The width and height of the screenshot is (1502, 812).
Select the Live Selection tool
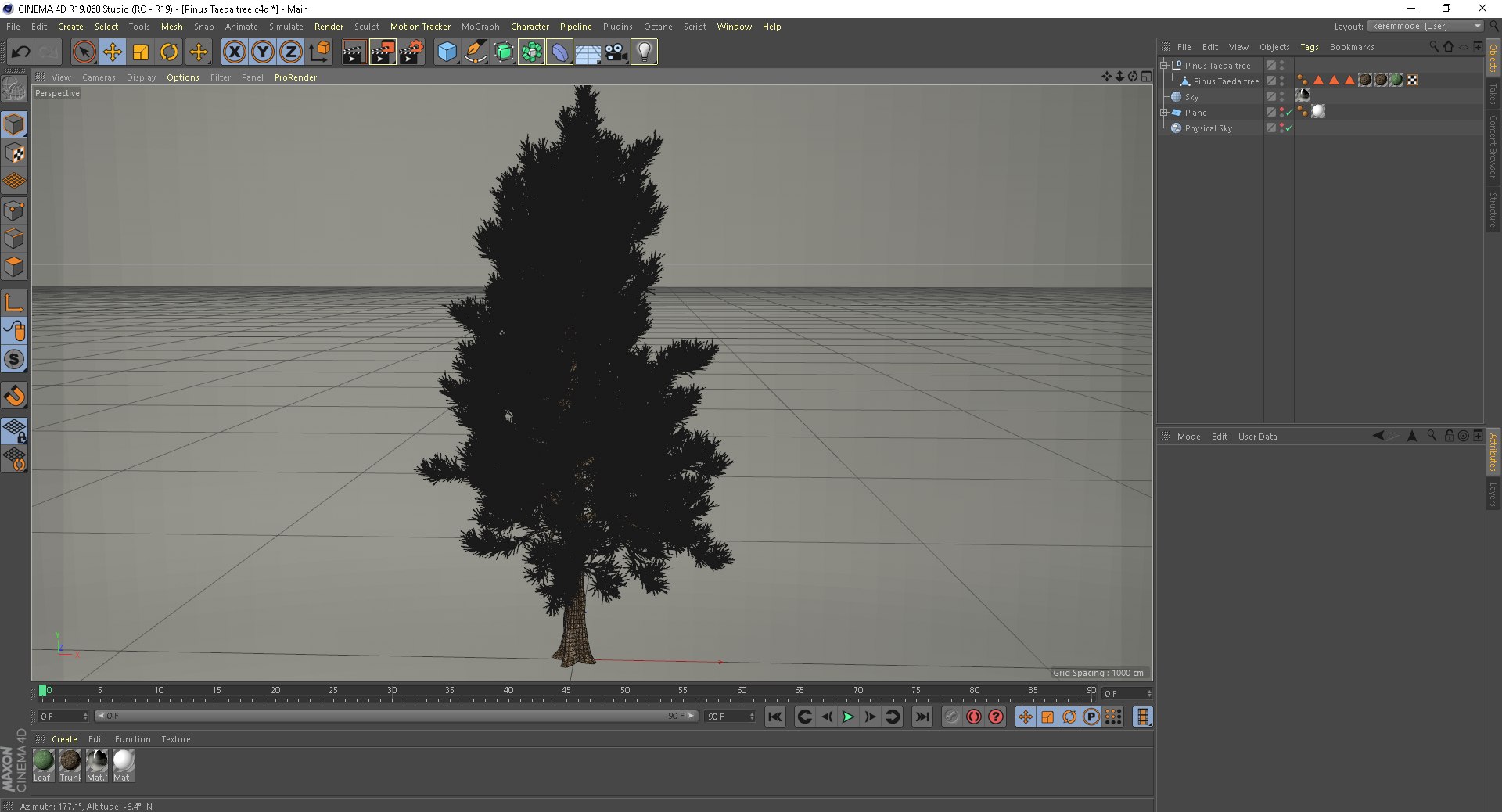[x=84, y=52]
